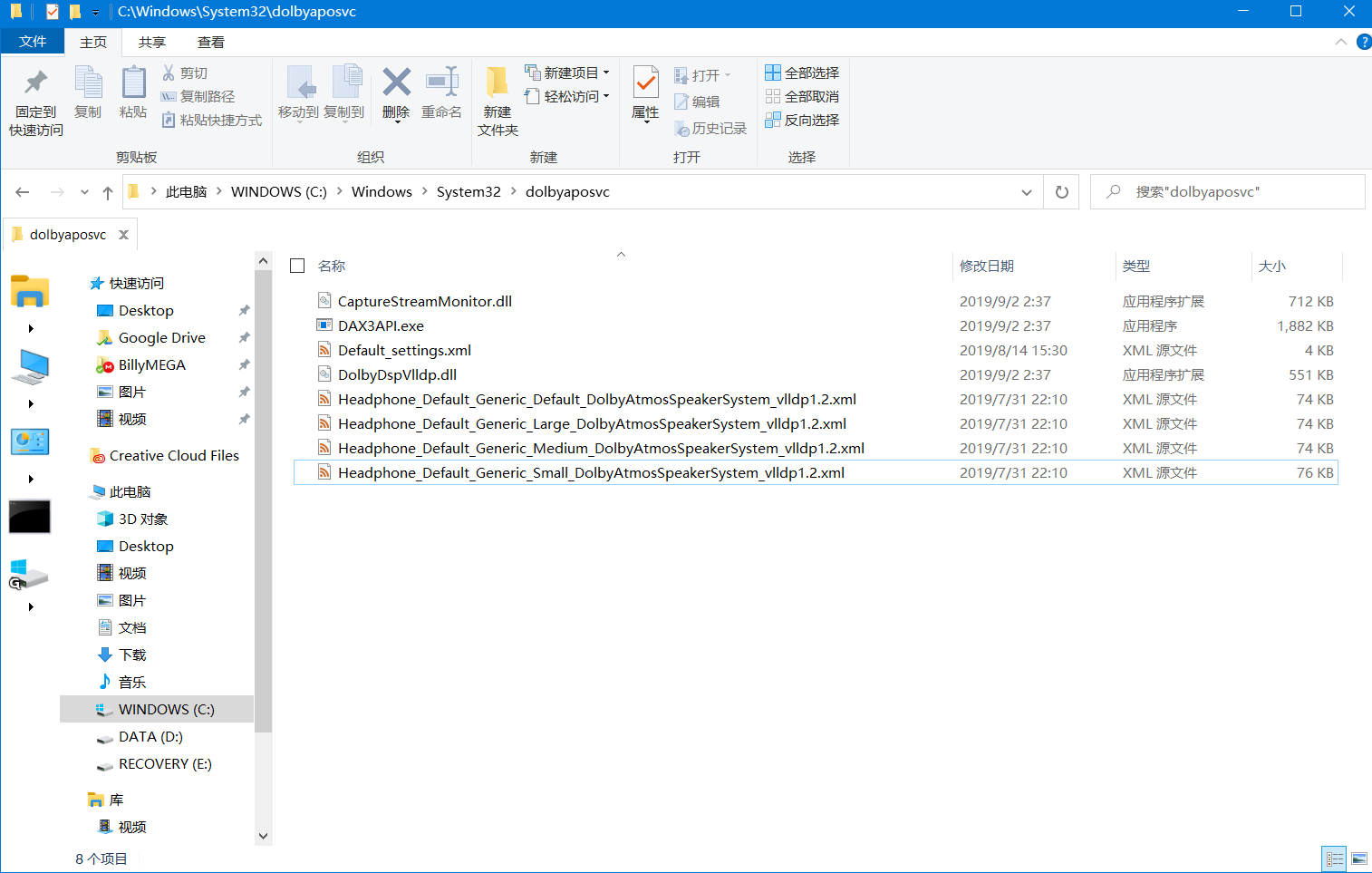Click the search dolbyaposvc field
Image resolution: width=1372 pixels, height=873 pixels.
(1228, 192)
